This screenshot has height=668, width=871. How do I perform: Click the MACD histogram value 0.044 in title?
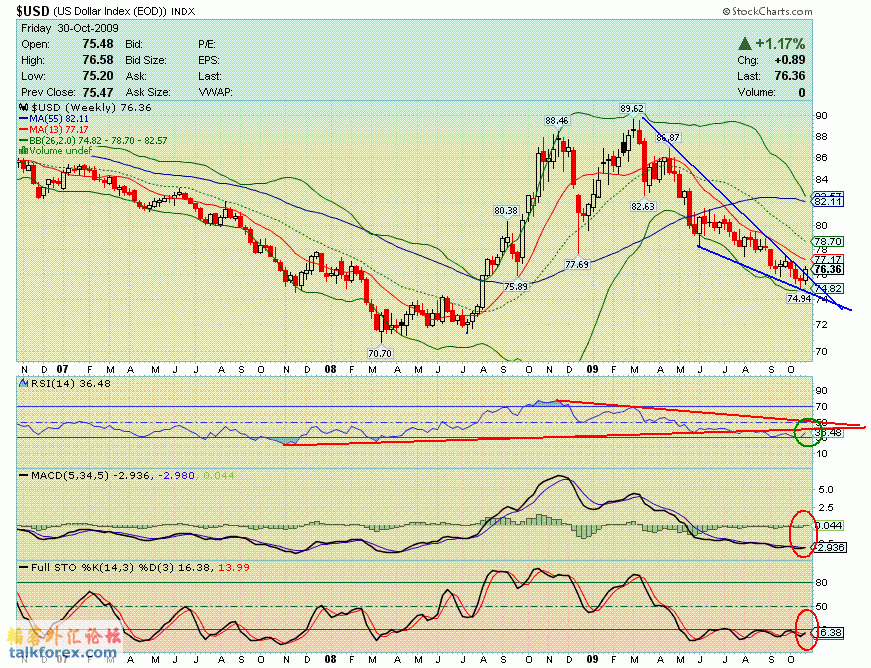click(x=218, y=475)
